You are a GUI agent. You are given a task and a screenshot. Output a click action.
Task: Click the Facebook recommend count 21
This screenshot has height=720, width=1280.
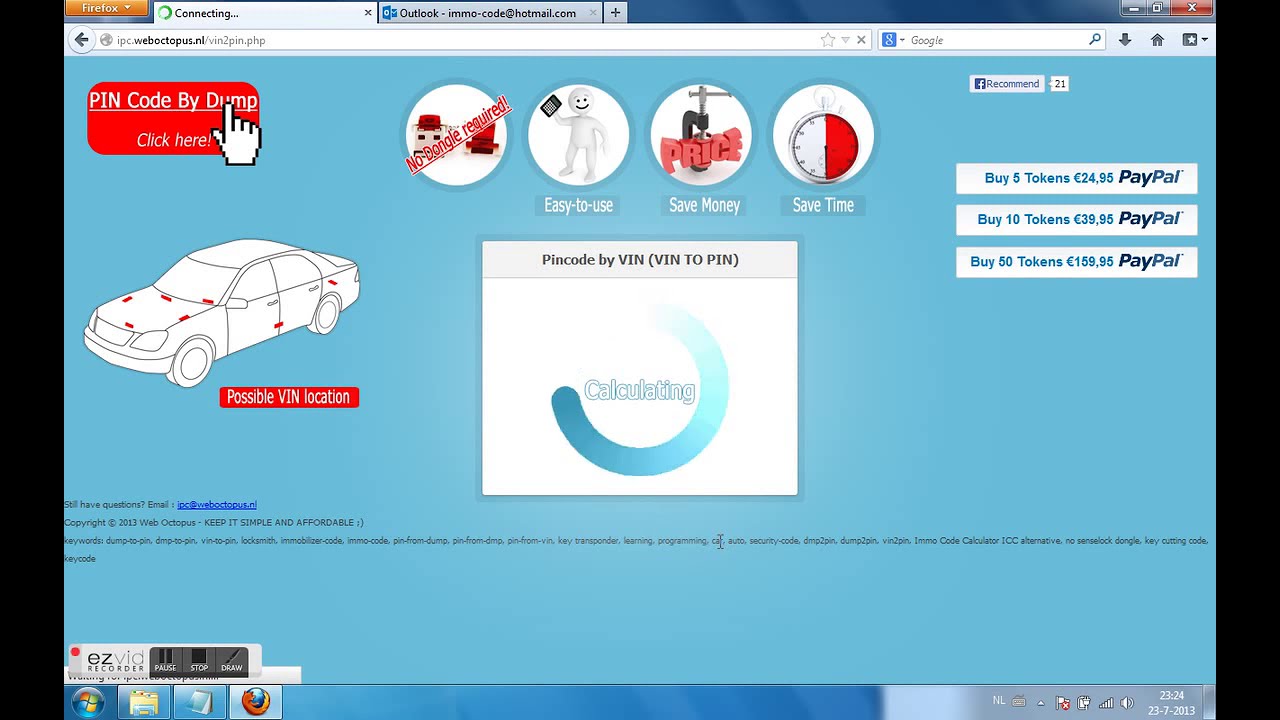pyautogui.click(x=1060, y=84)
